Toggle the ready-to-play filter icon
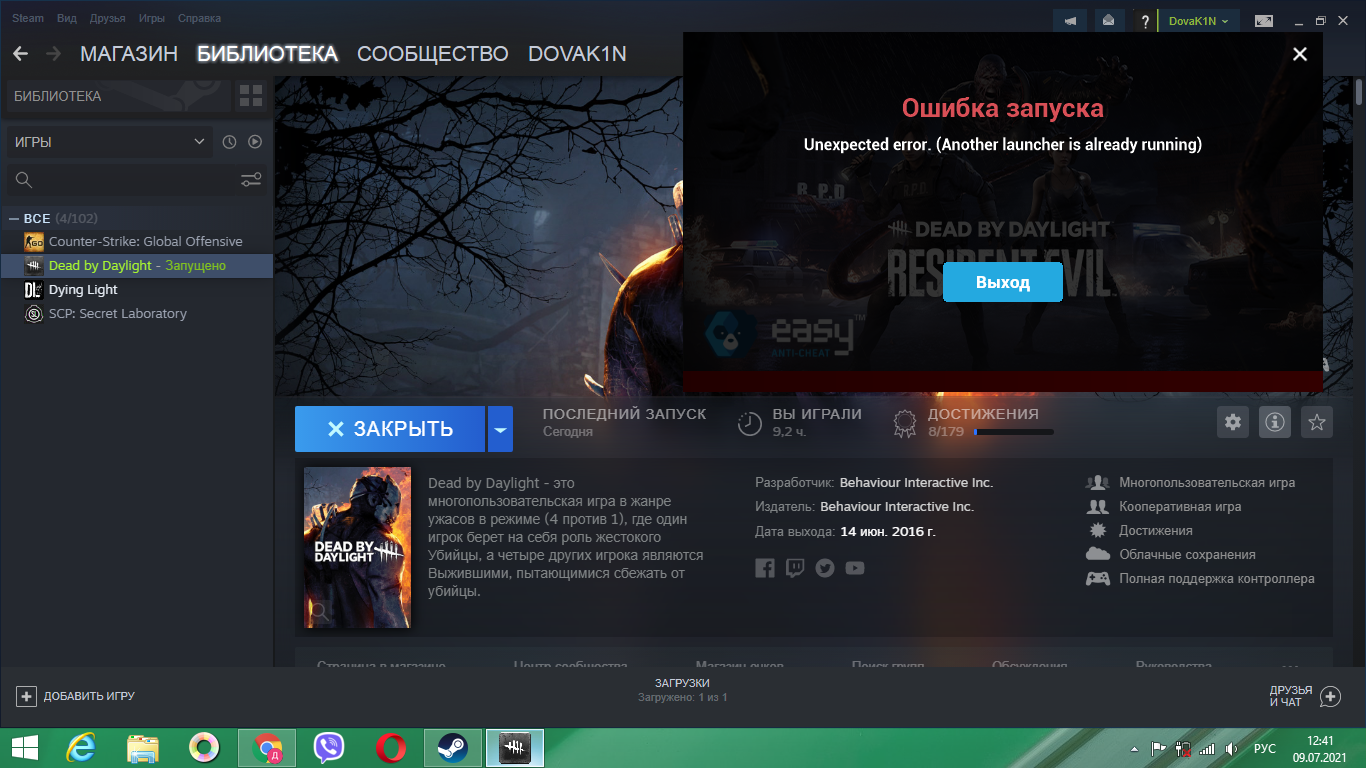Screen dimensions: 1366x768 point(255,142)
